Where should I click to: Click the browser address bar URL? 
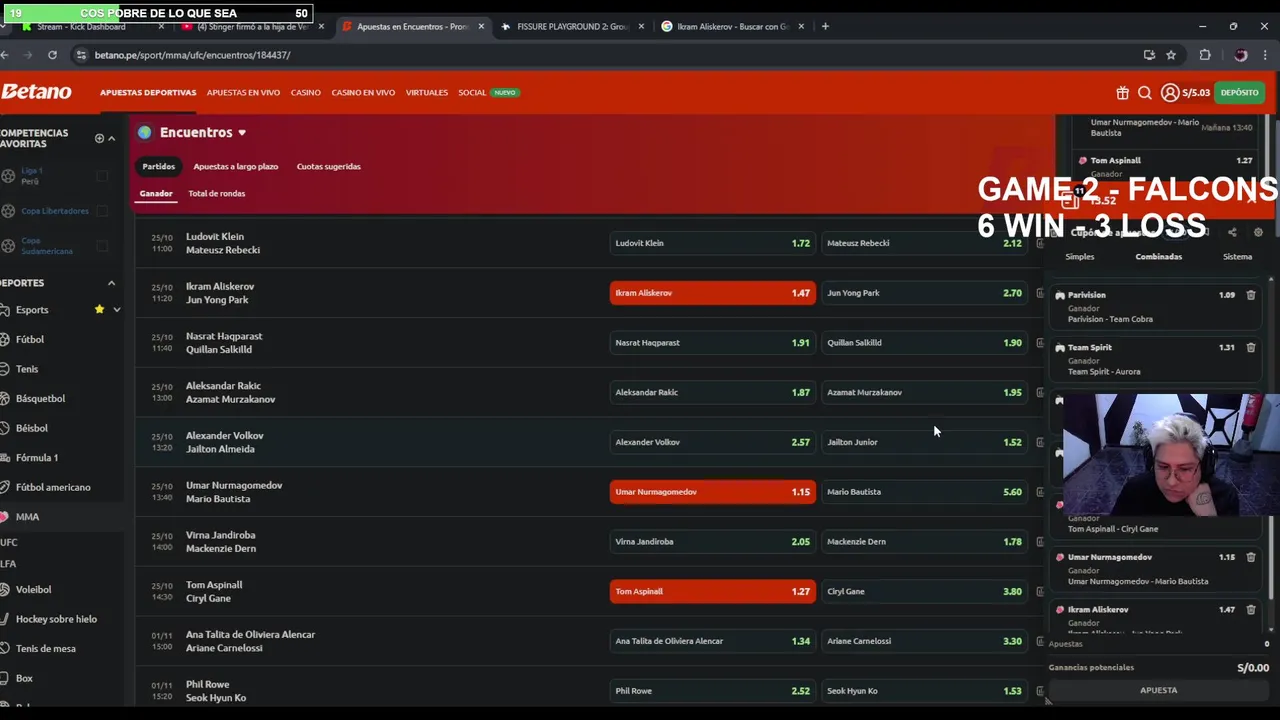coord(192,55)
